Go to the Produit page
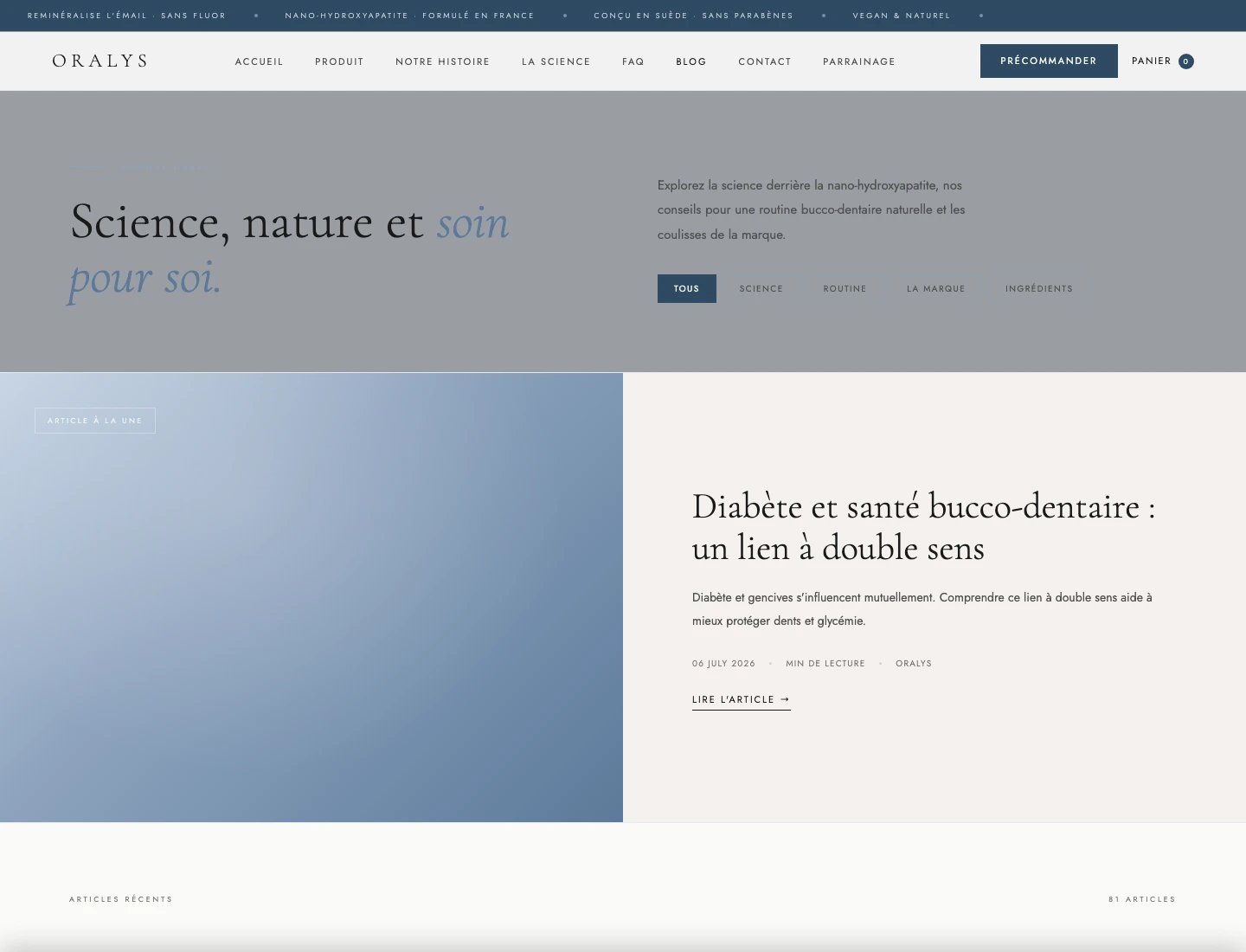 (x=339, y=61)
